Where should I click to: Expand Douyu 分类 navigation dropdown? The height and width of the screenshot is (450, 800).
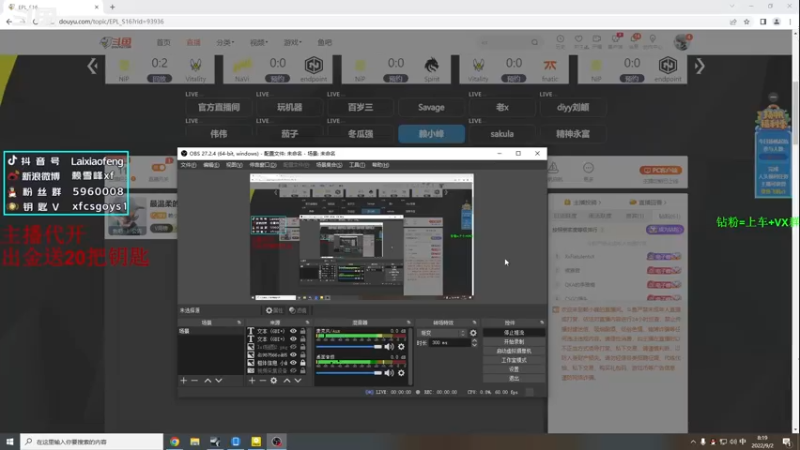point(225,42)
